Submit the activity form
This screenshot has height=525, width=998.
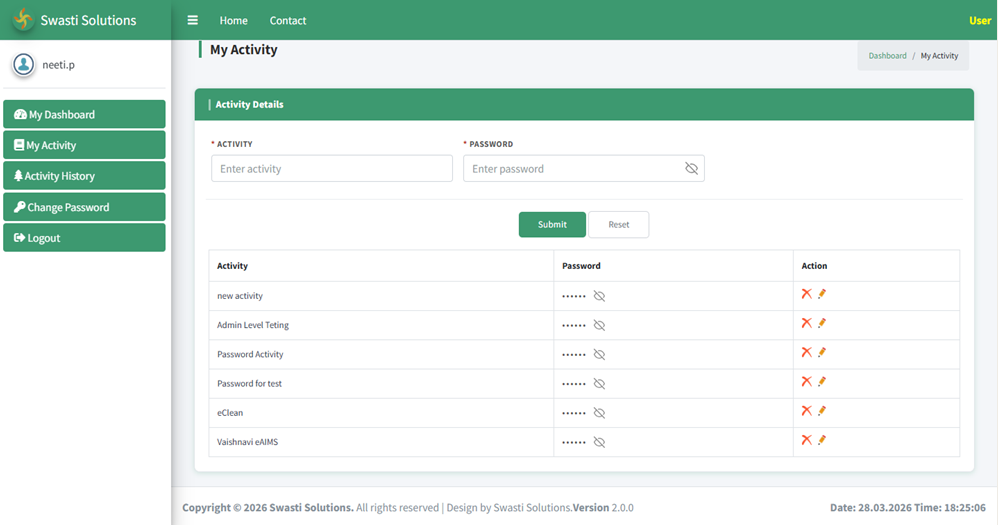[552, 225]
